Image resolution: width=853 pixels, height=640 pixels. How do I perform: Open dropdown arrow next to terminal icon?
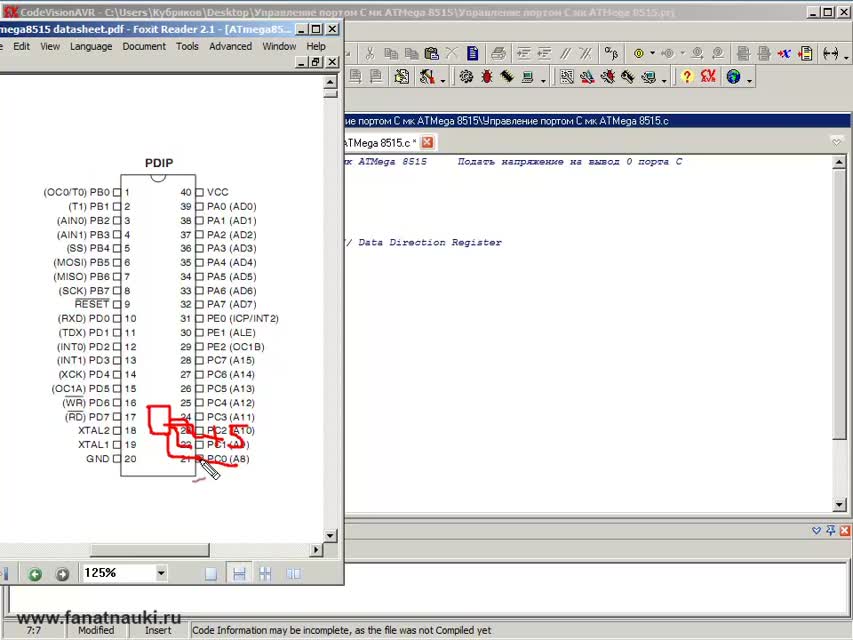tap(543, 81)
